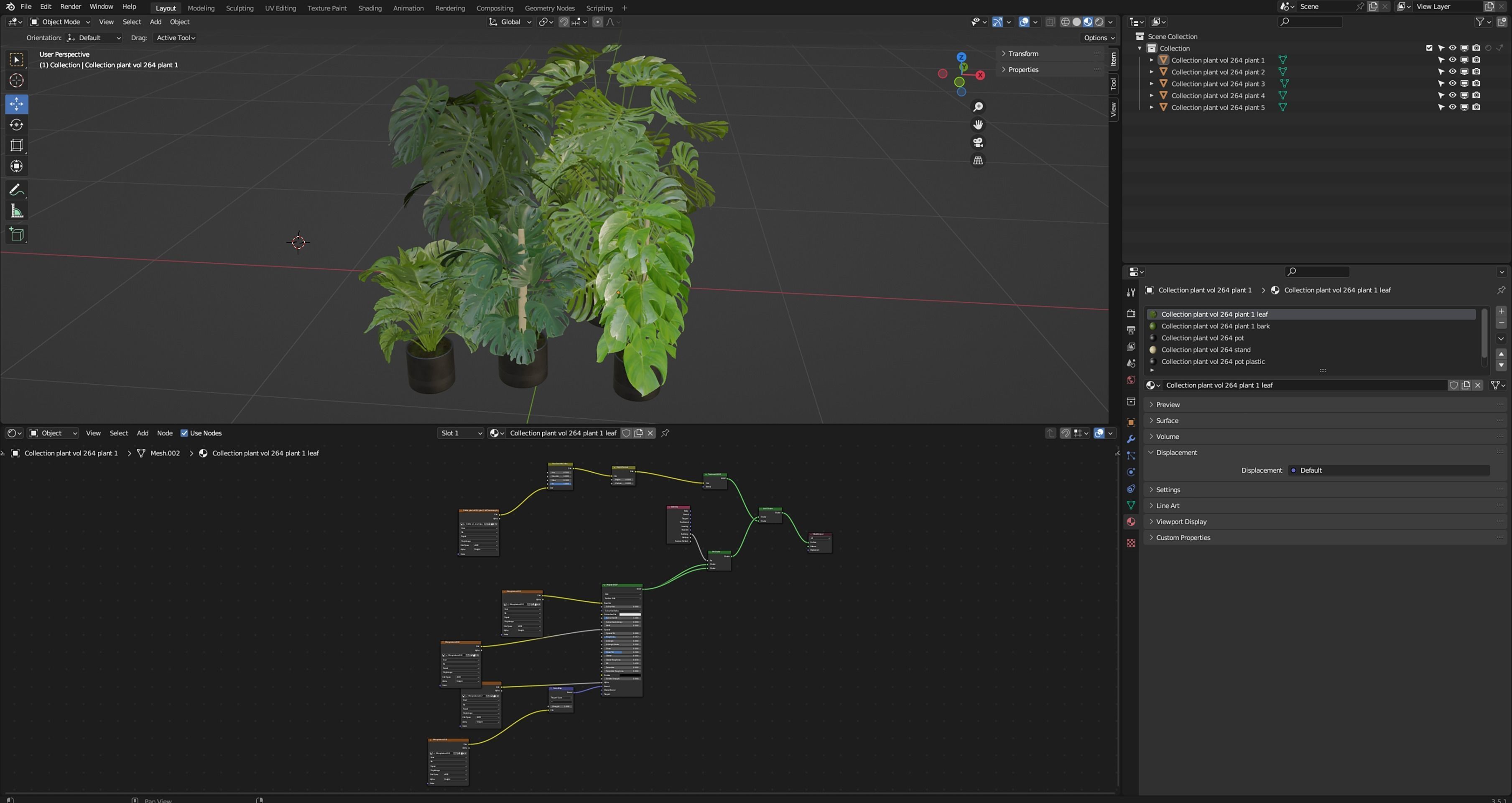
Task: Open the Geometry Nodes workspace tab
Action: tap(549, 8)
